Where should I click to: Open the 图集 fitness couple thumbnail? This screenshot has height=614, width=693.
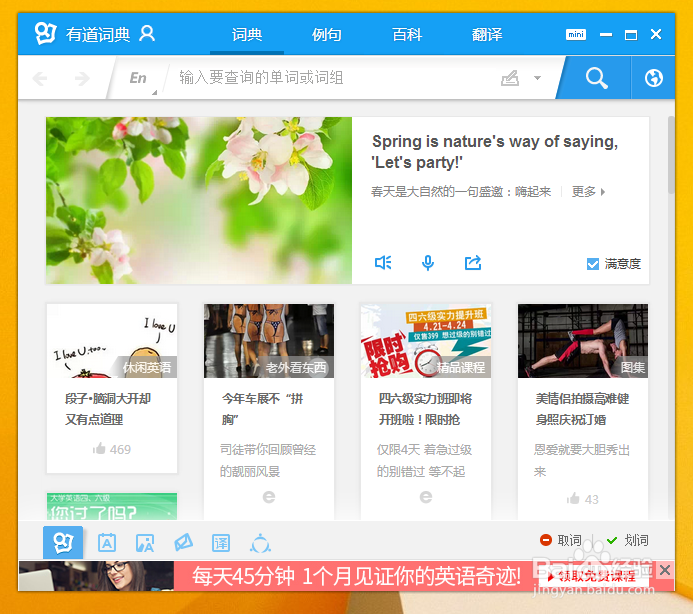(583, 341)
